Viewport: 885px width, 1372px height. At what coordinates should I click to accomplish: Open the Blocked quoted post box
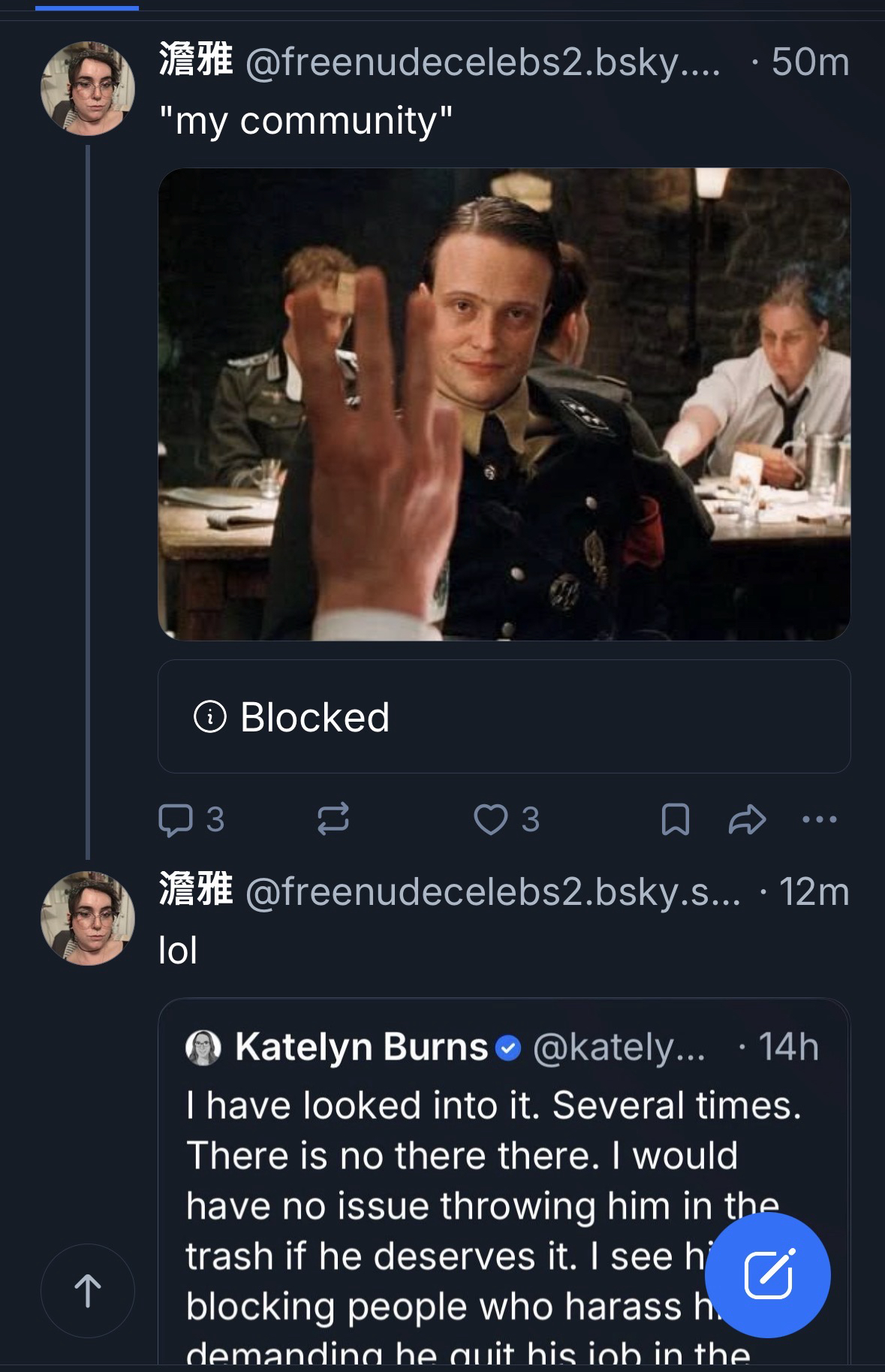(503, 716)
